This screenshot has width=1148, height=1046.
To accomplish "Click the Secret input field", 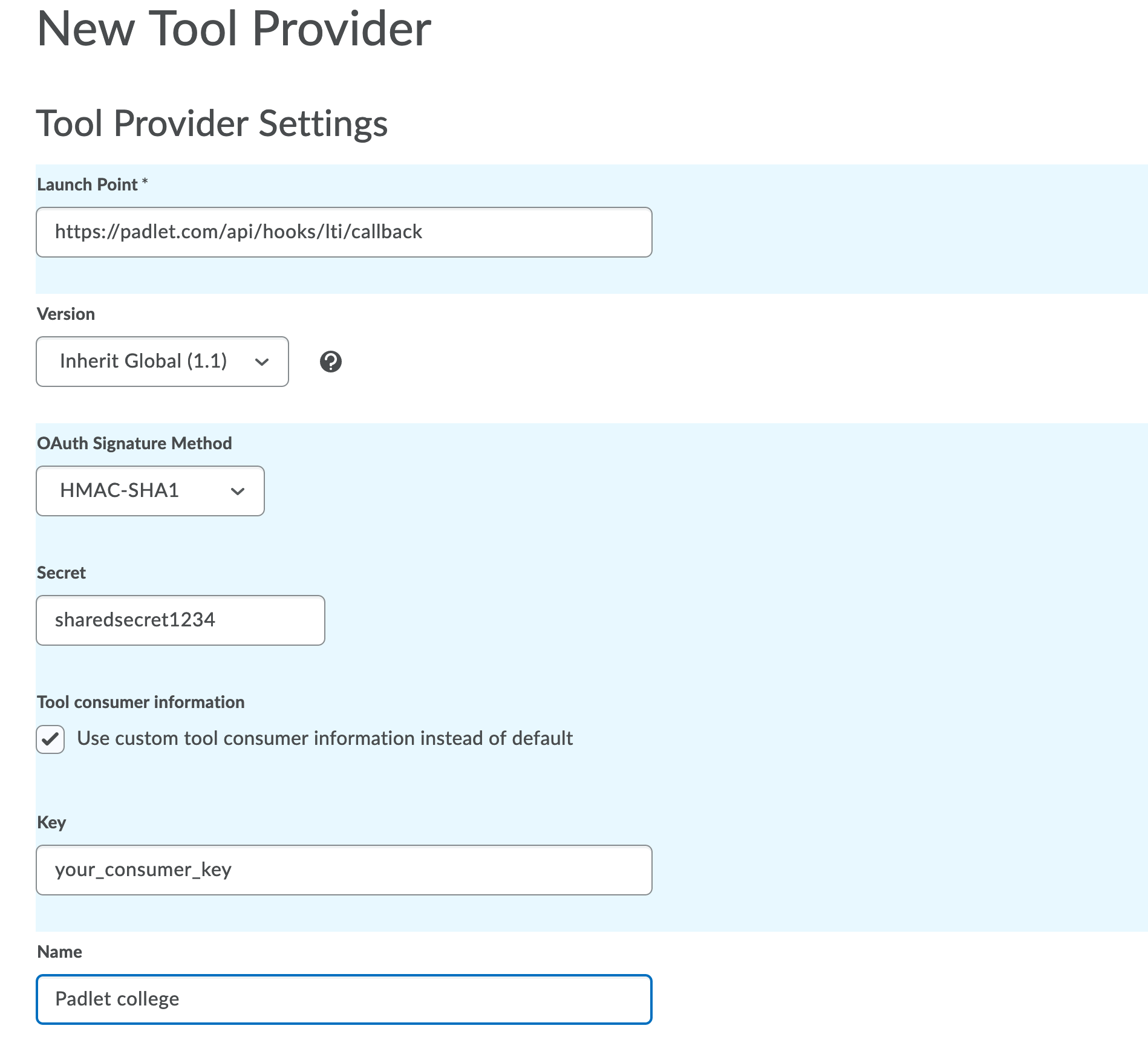I will 180,620.
